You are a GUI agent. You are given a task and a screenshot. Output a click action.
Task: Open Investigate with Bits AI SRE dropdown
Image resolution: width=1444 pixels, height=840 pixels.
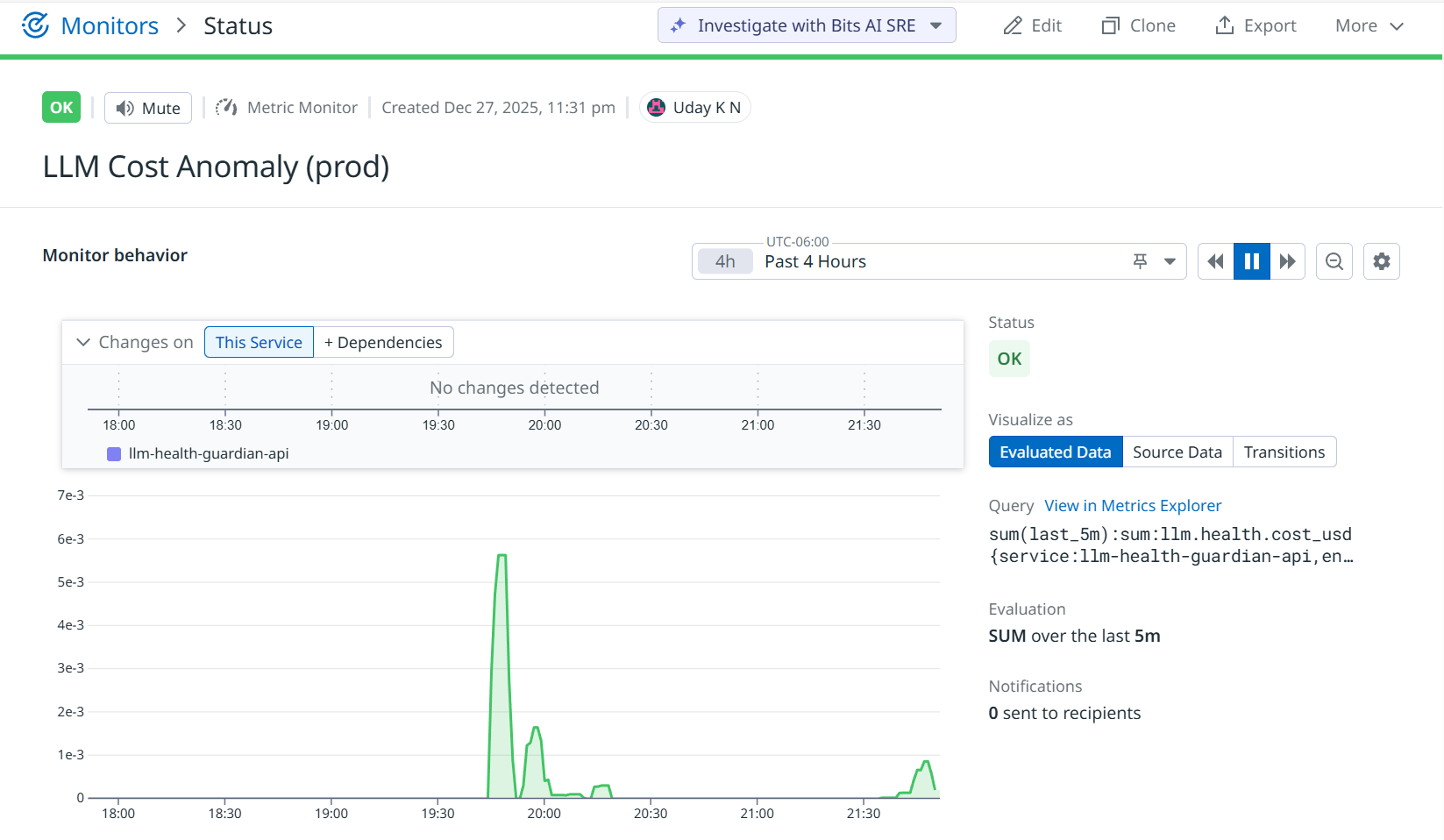point(936,25)
